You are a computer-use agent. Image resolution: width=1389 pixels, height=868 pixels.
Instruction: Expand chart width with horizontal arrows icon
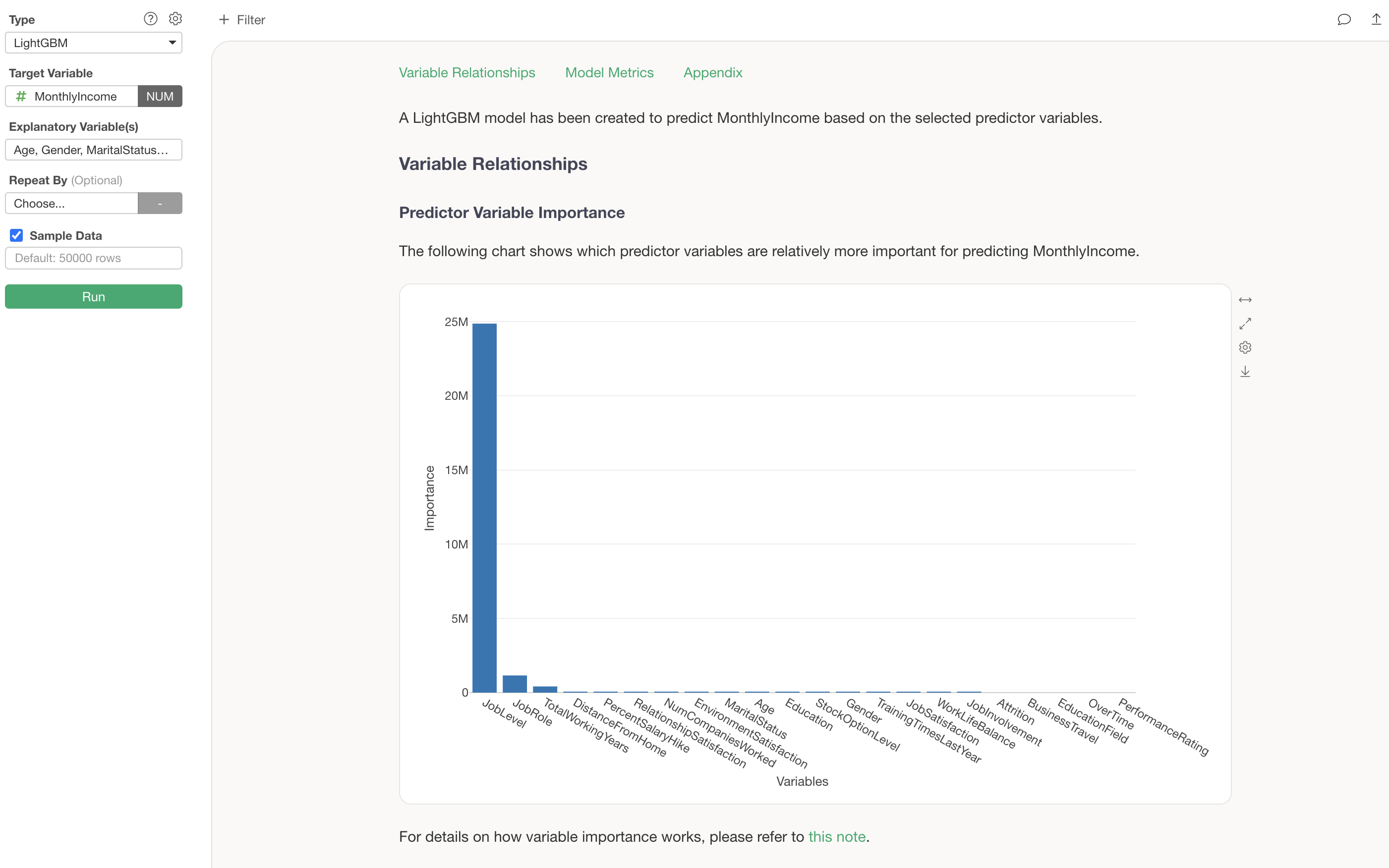[1245, 300]
